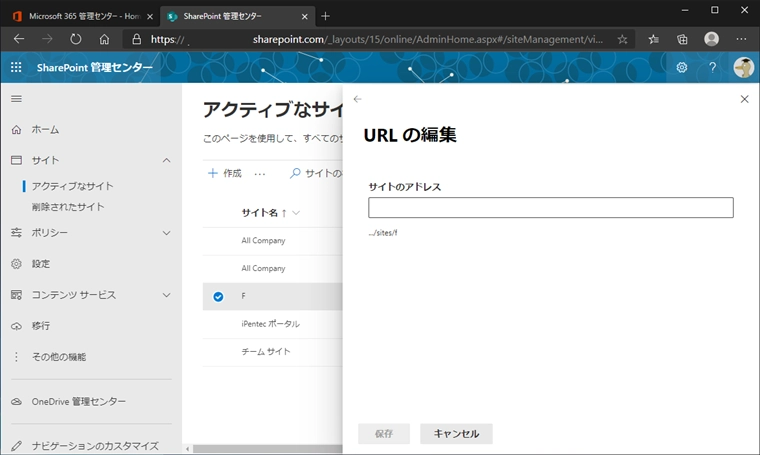Refresh the browser page
This screenshot has width=760, height=455.
[x=76, y=39]
